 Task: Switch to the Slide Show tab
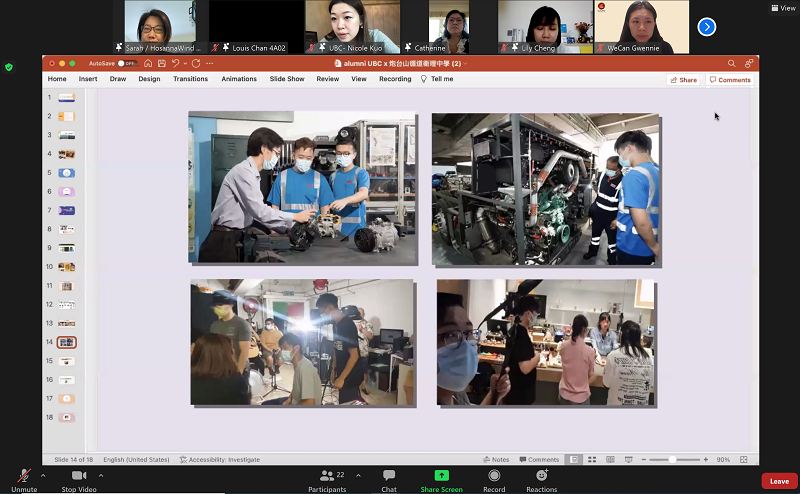pos(287,79)
